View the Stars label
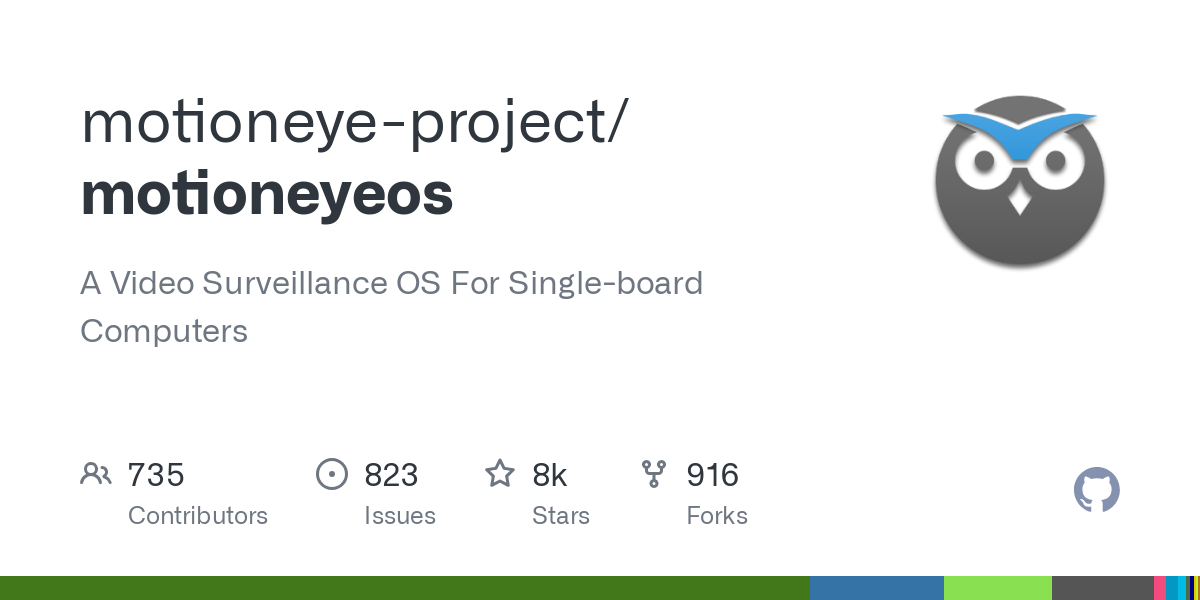Screen dimensions: 1200x600 (x=561, y=516)
